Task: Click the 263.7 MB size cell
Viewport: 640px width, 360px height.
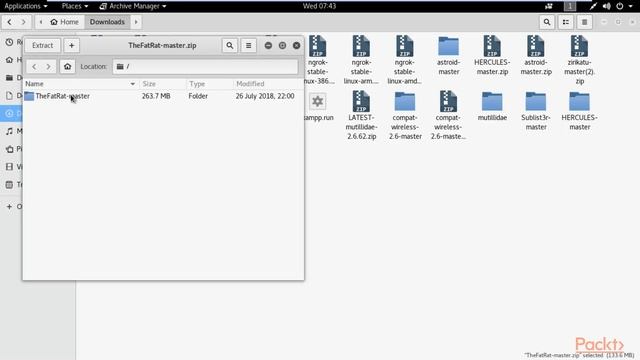Action: pos(156,96)
